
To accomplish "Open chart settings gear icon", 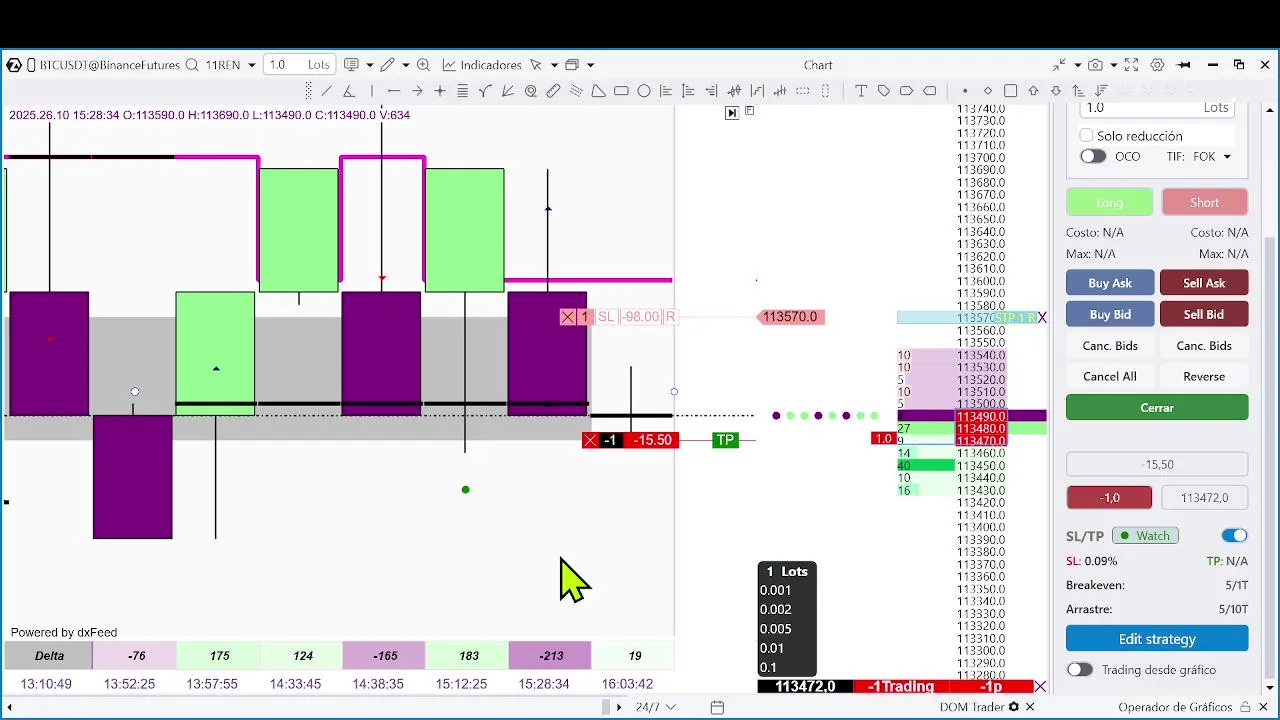I will (1157, 65).
